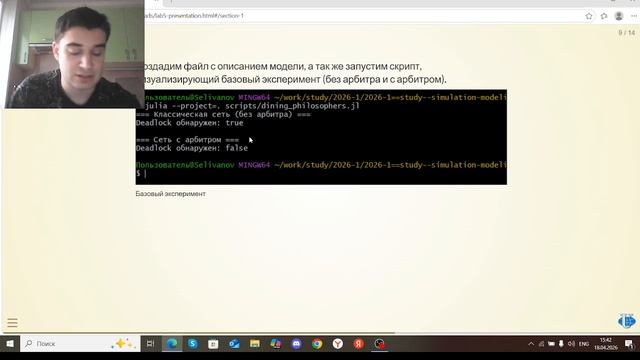Click the line '=== Сеть с арбитром ==='
Screen dimensions: 640x360
coord(188,140)
